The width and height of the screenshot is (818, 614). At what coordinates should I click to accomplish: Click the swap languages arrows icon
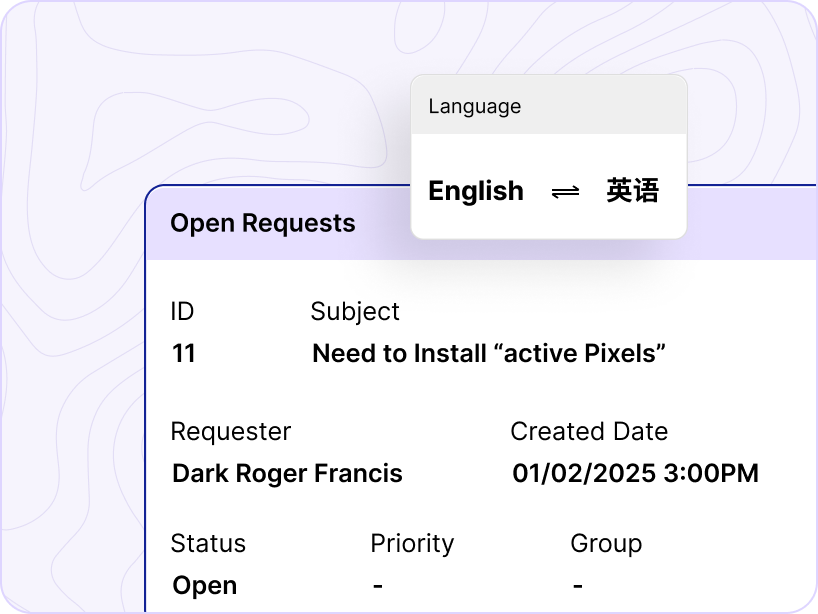coord(565,192)
